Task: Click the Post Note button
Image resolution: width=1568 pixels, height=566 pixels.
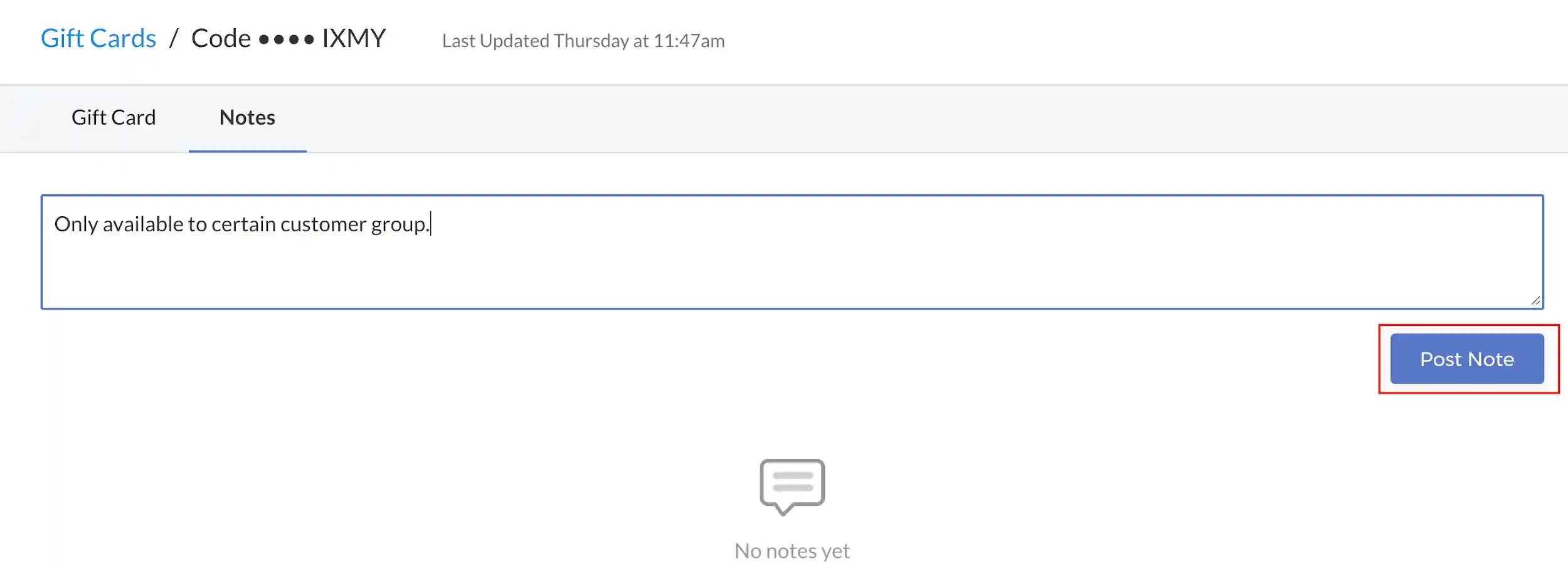Action: [1467, 359]
